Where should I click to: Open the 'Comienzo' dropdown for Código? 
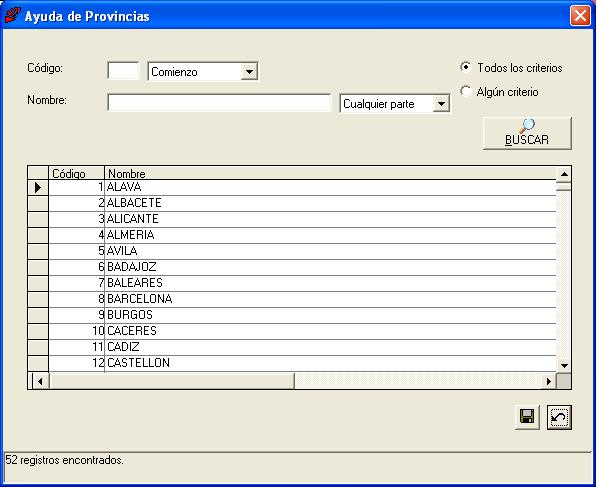(x=249, y=72)
